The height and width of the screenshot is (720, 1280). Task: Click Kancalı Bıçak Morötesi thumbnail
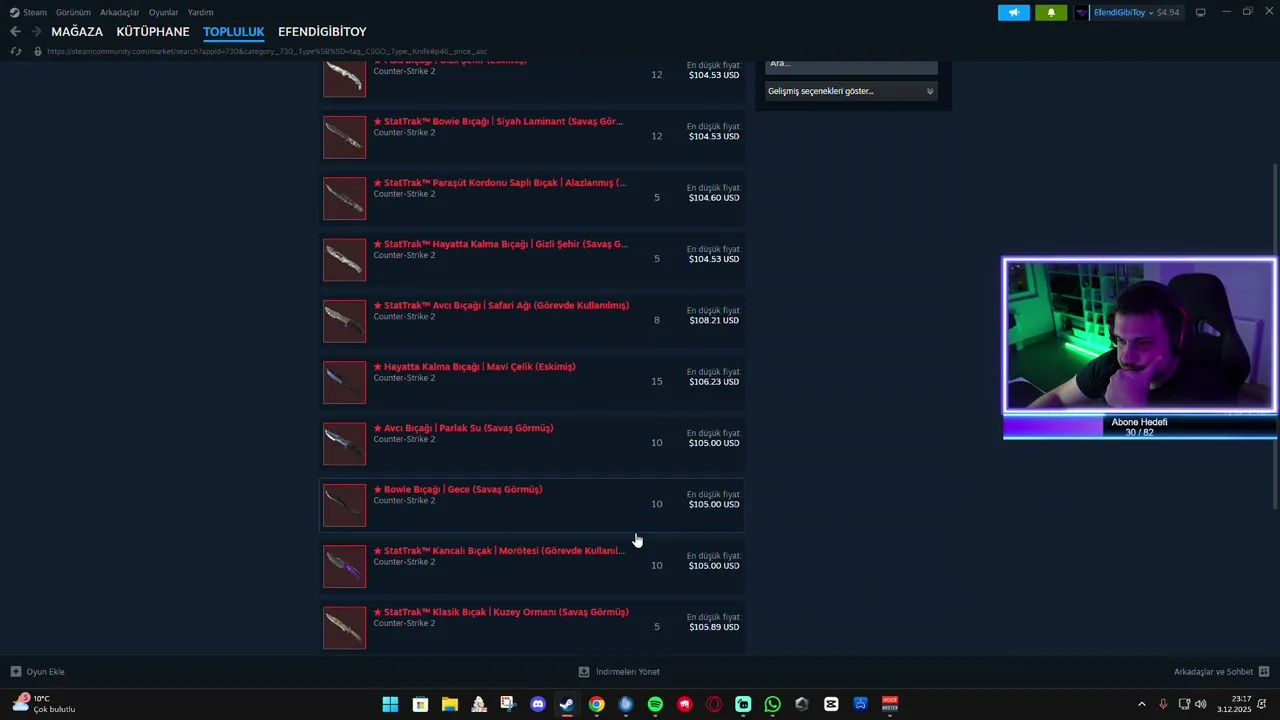(344, 566)
